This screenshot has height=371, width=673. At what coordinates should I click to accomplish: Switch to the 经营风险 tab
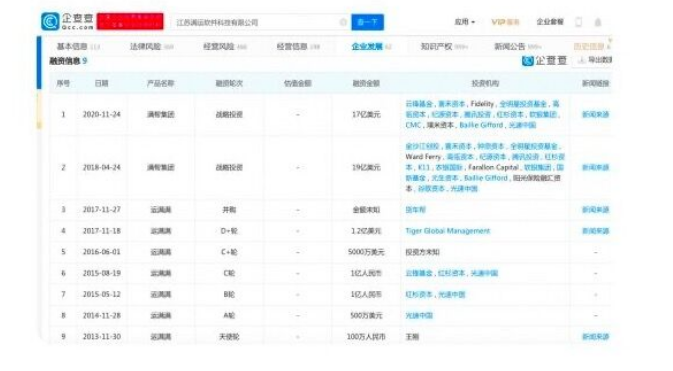[225, 46]
